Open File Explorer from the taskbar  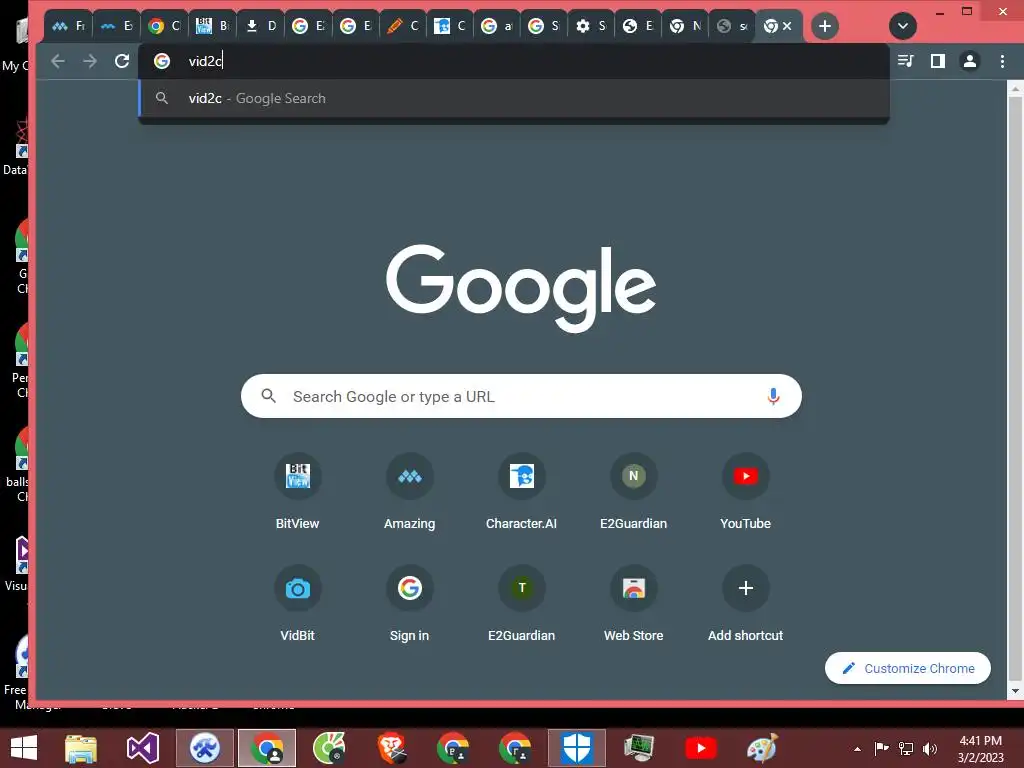coord(81,748)
